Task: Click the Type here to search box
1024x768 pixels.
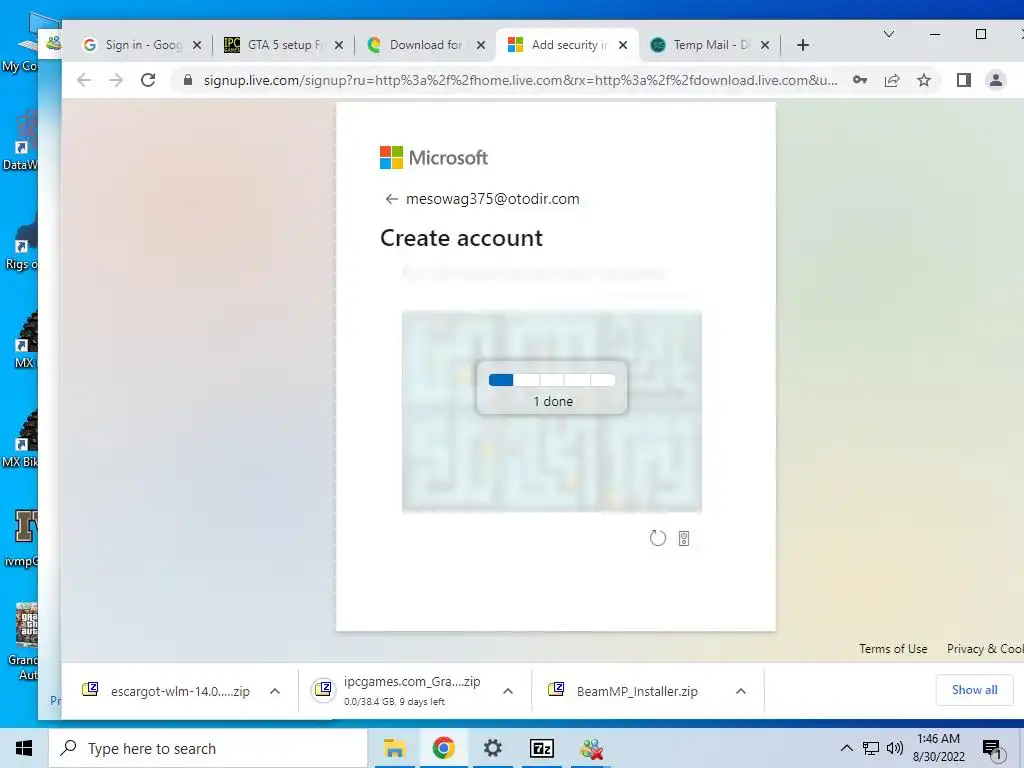Action: tap(208, 748)
